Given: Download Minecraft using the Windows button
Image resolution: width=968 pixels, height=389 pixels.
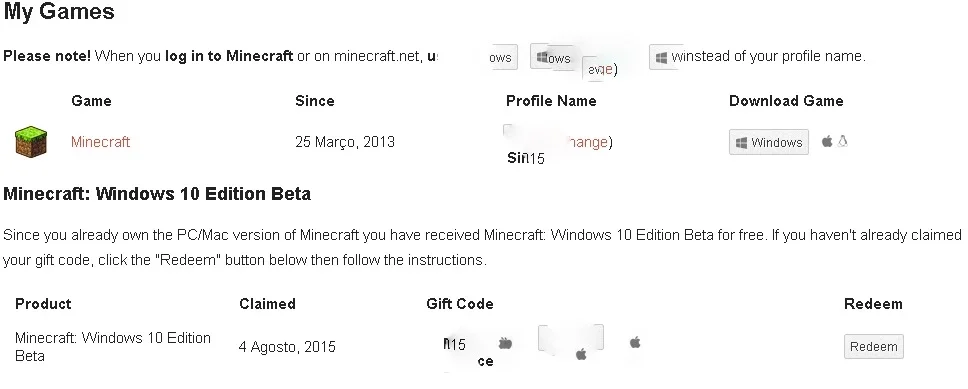Looking at the screenshot, I should [769, 142].
